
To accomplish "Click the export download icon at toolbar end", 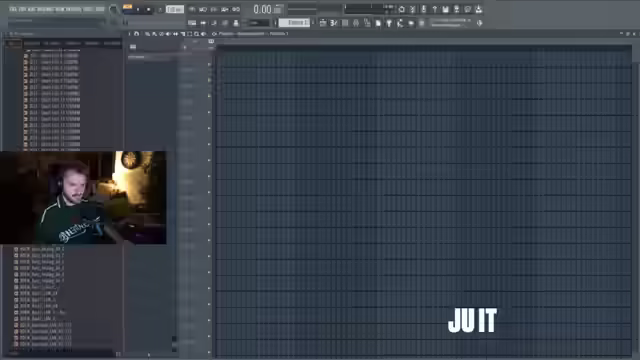I will (479, 9).
